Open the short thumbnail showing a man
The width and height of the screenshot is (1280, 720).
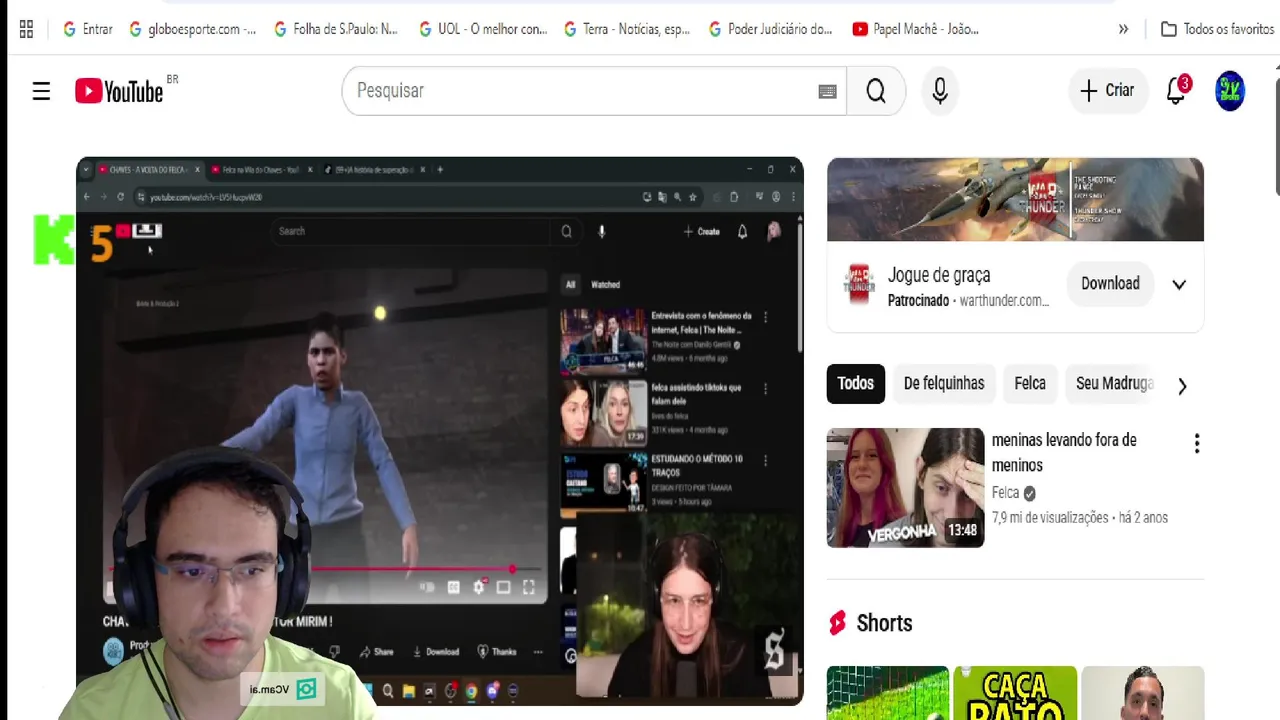1143,693
